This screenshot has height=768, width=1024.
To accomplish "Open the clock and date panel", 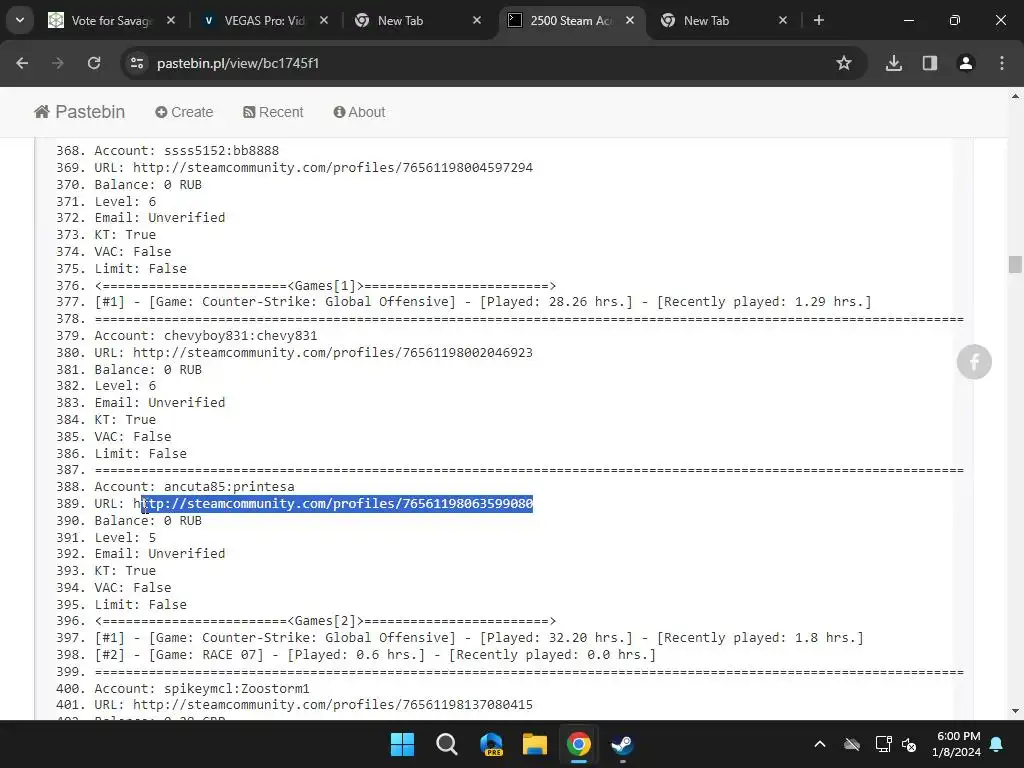I will [957, 744].
